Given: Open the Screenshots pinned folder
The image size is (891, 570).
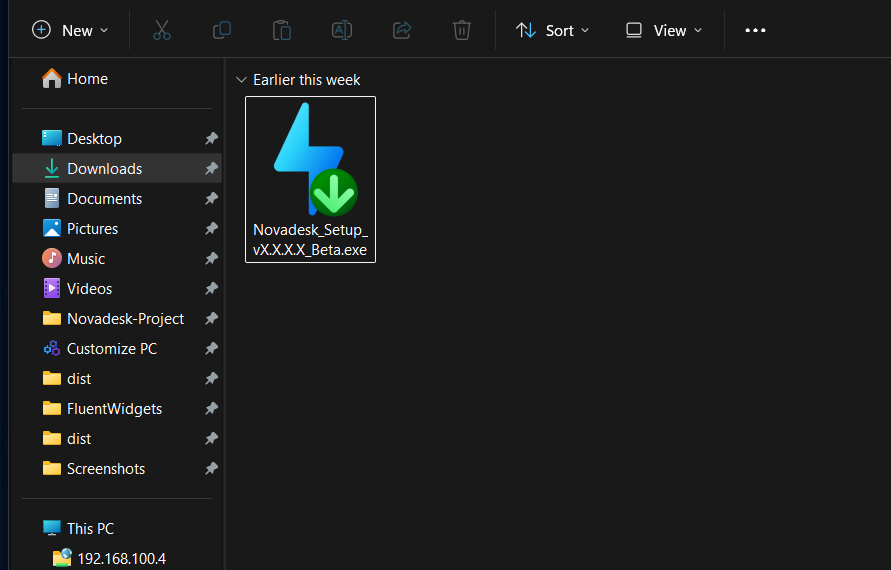Looking at the screenshot, I should click(117, 469).
